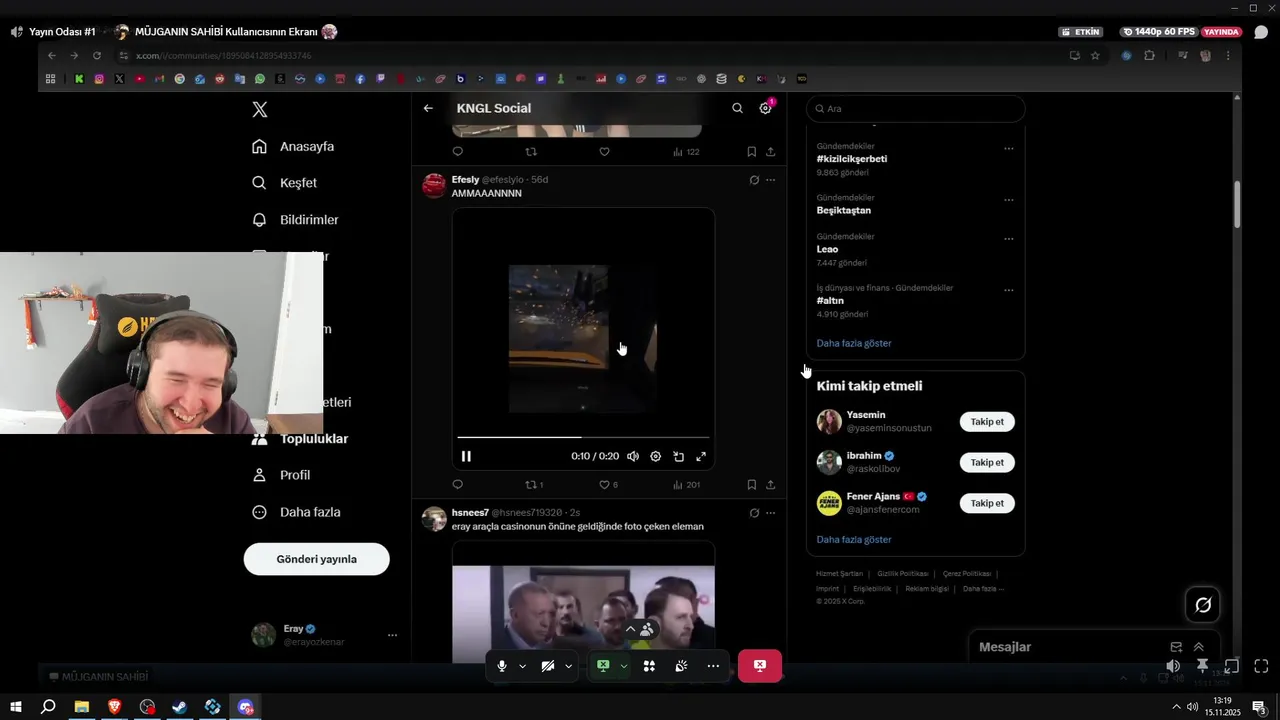The height and width of the screenshot is (720, 1280).
Task: Open Discord chat bubble icon top right
Action: coord(1261,32)
